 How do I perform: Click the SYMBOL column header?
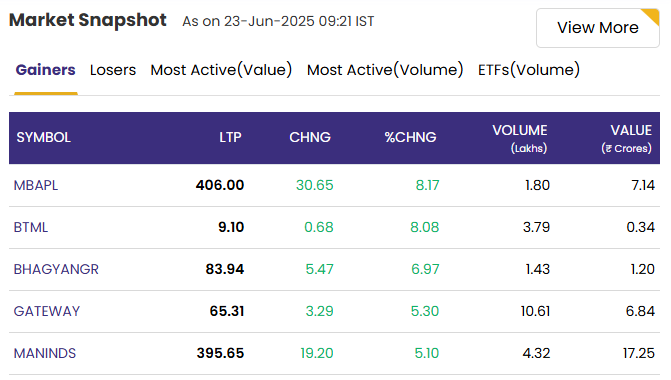[44, 137]
